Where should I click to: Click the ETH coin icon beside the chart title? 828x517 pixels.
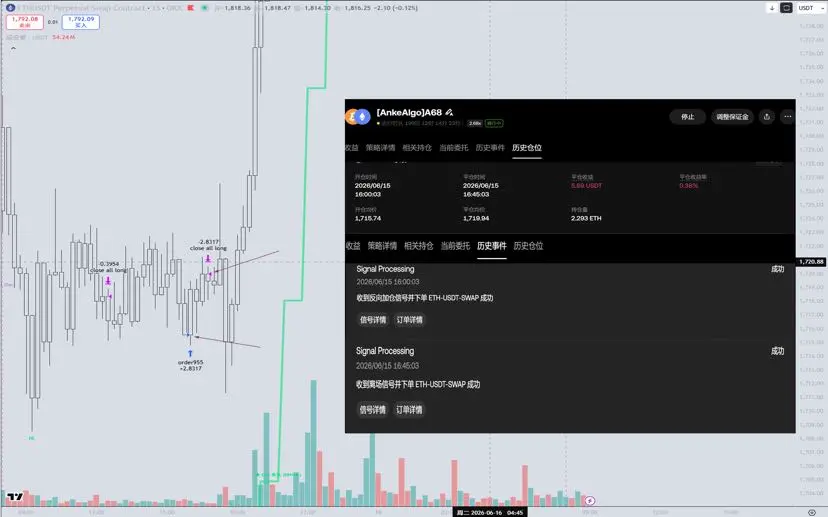click(x=10, y=8)
